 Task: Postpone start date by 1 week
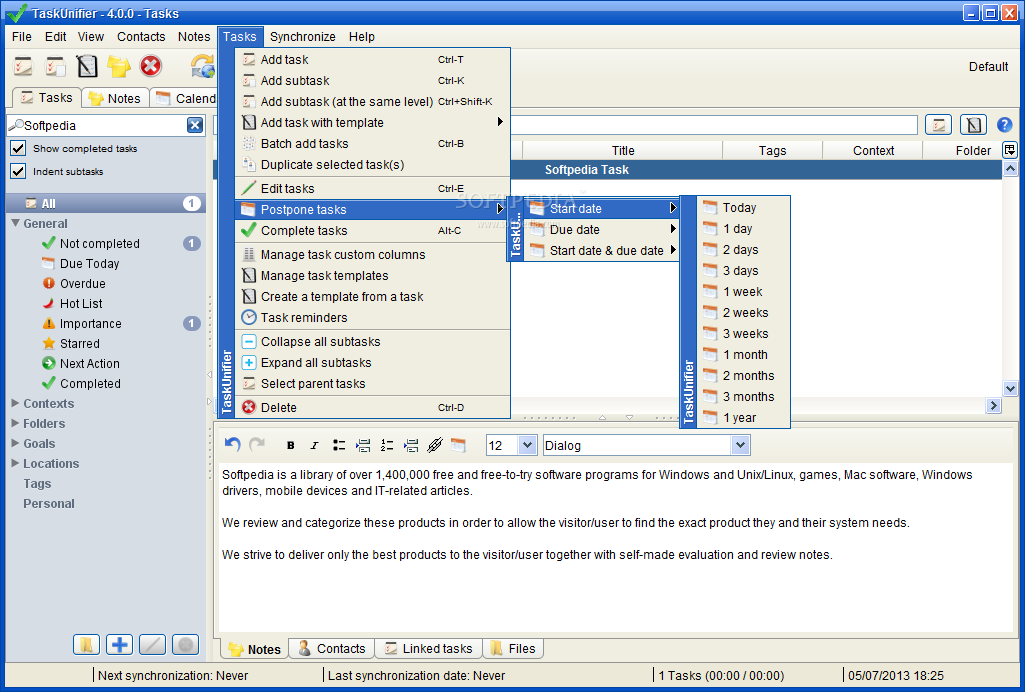pyautogui.click(x=743, y=291)
